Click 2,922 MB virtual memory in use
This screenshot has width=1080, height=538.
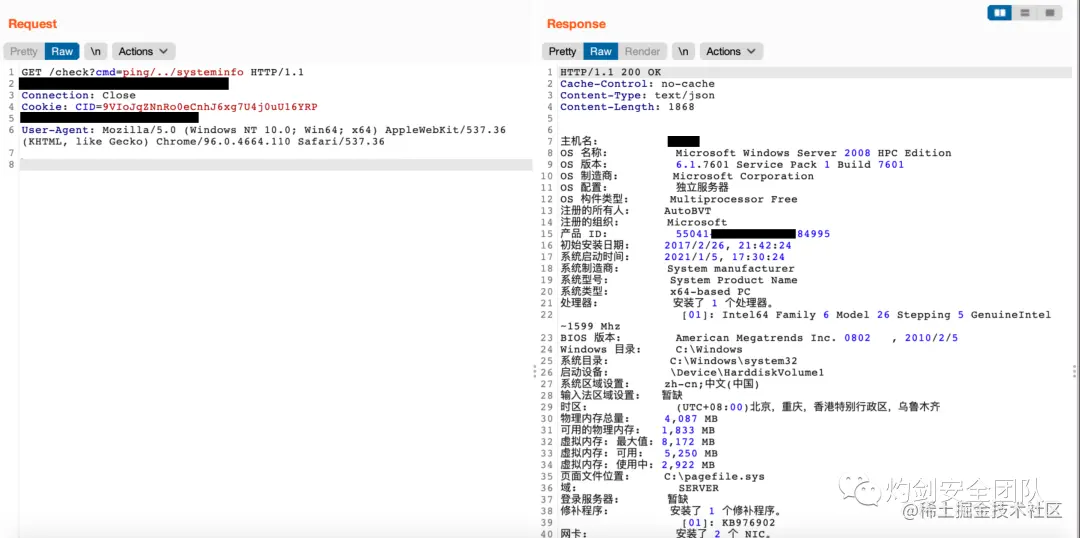coord(688,465)
